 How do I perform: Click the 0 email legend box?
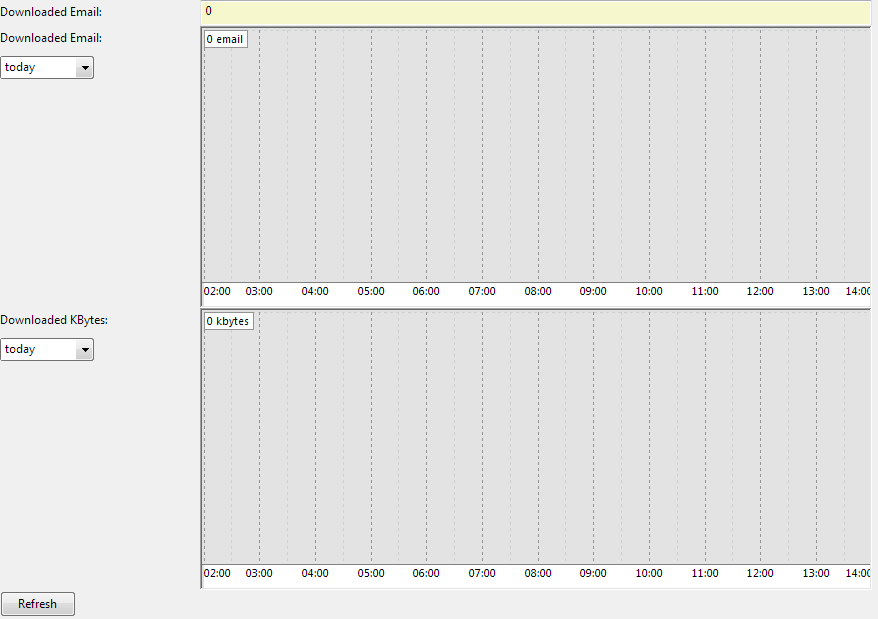click(225, 39)
